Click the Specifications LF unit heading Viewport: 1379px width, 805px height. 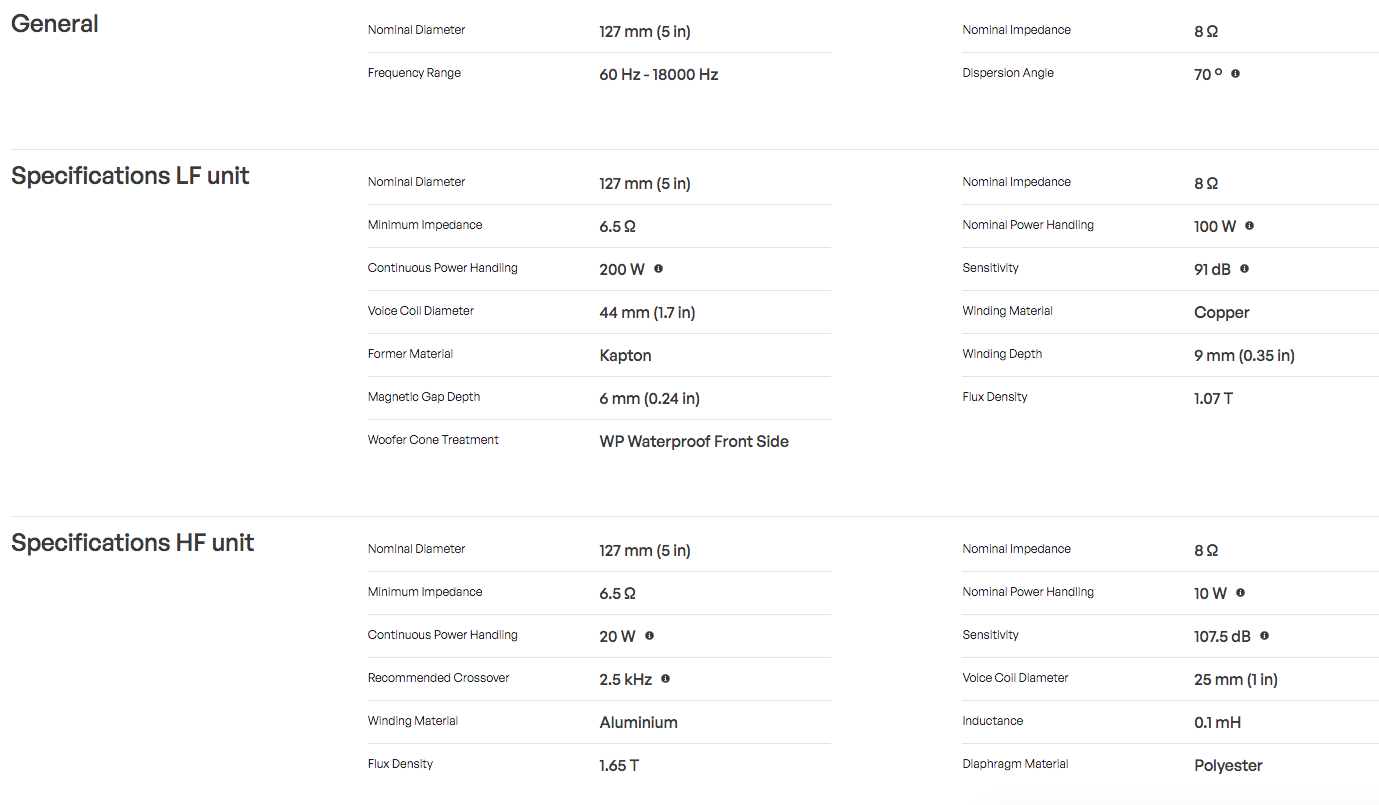(x=130, y=176)
